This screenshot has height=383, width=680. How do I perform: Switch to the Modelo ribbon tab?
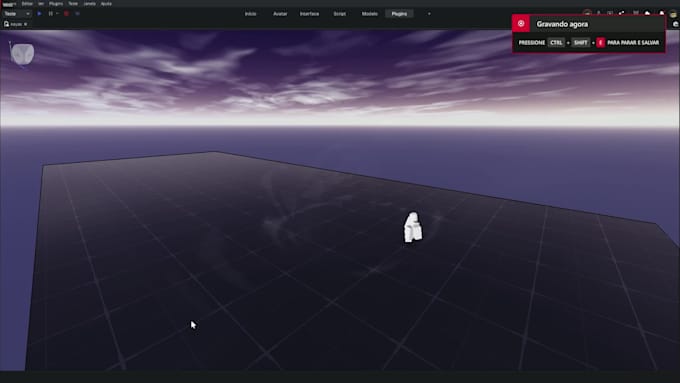point(369,14)
